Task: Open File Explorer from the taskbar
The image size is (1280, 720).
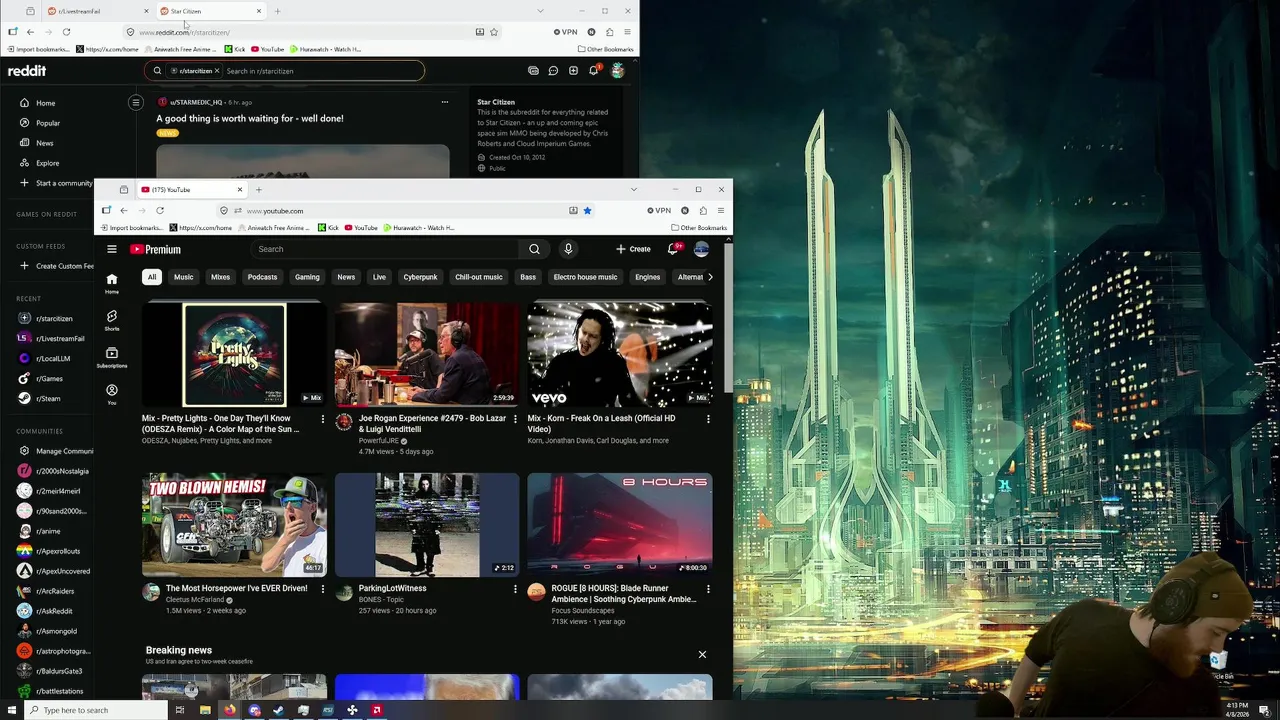Action: point(205,710)
